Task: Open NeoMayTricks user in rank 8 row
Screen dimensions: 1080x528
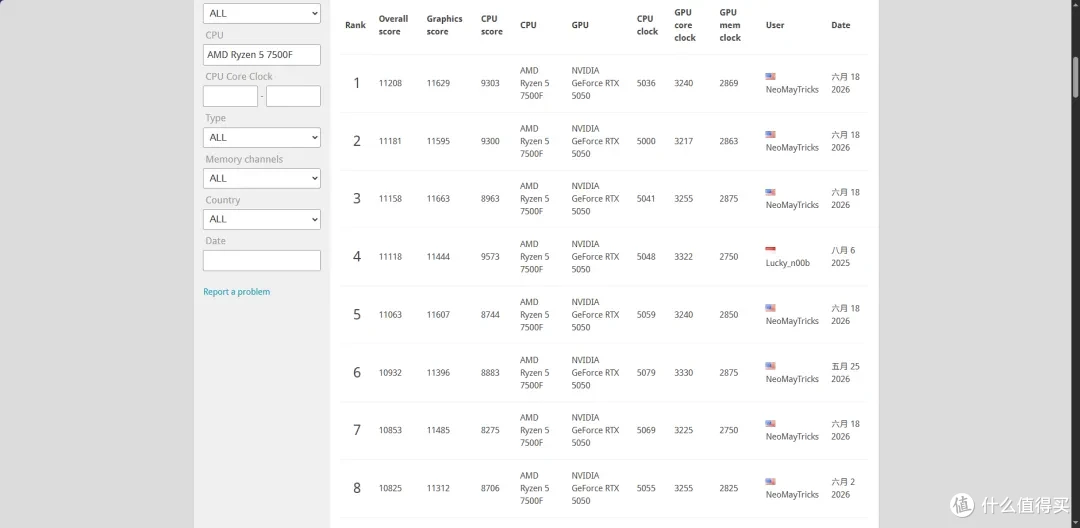Action: (792, 494)
